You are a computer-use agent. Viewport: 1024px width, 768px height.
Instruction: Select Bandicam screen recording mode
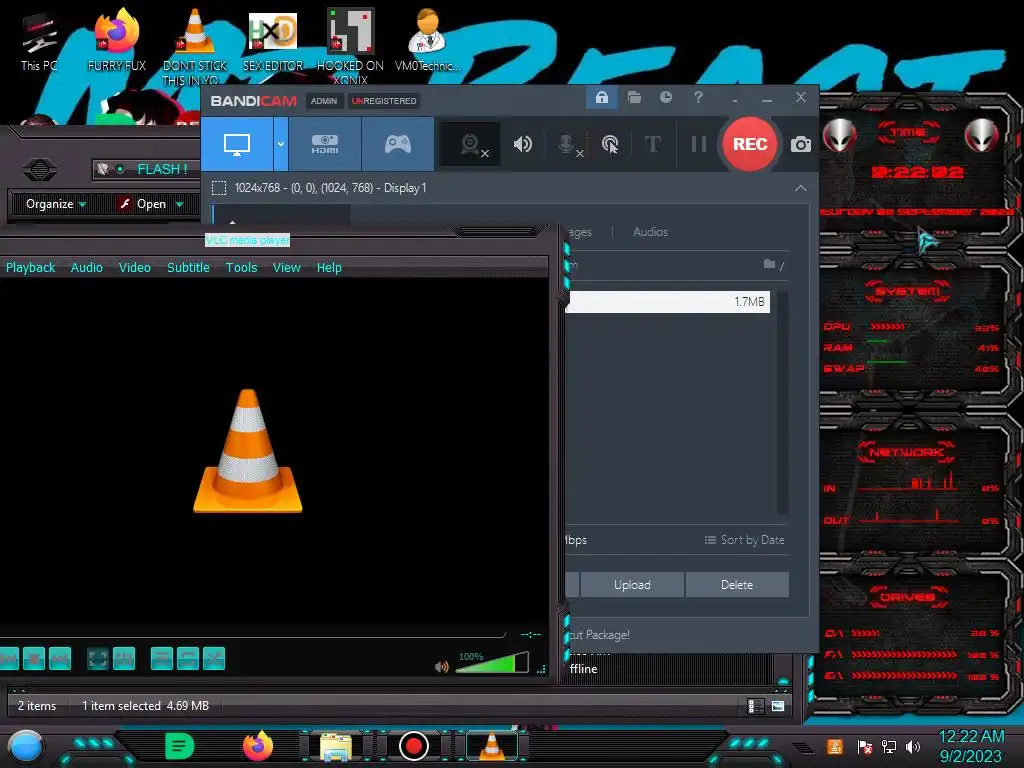(237, 144)
